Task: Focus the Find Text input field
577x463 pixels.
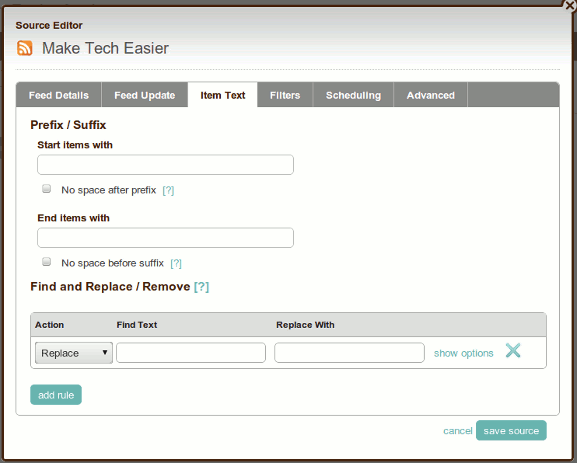Action: click(x=191, y=353)
